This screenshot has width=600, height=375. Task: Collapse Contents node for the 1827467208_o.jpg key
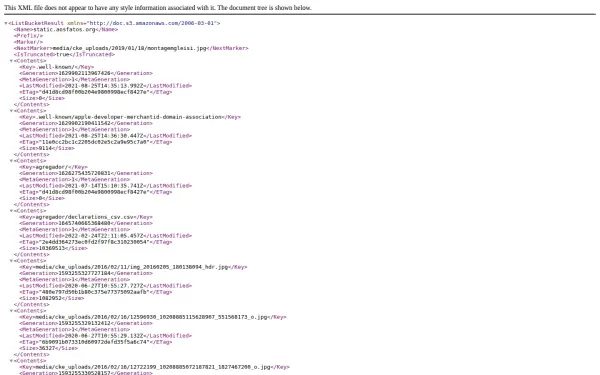(11, 361)
